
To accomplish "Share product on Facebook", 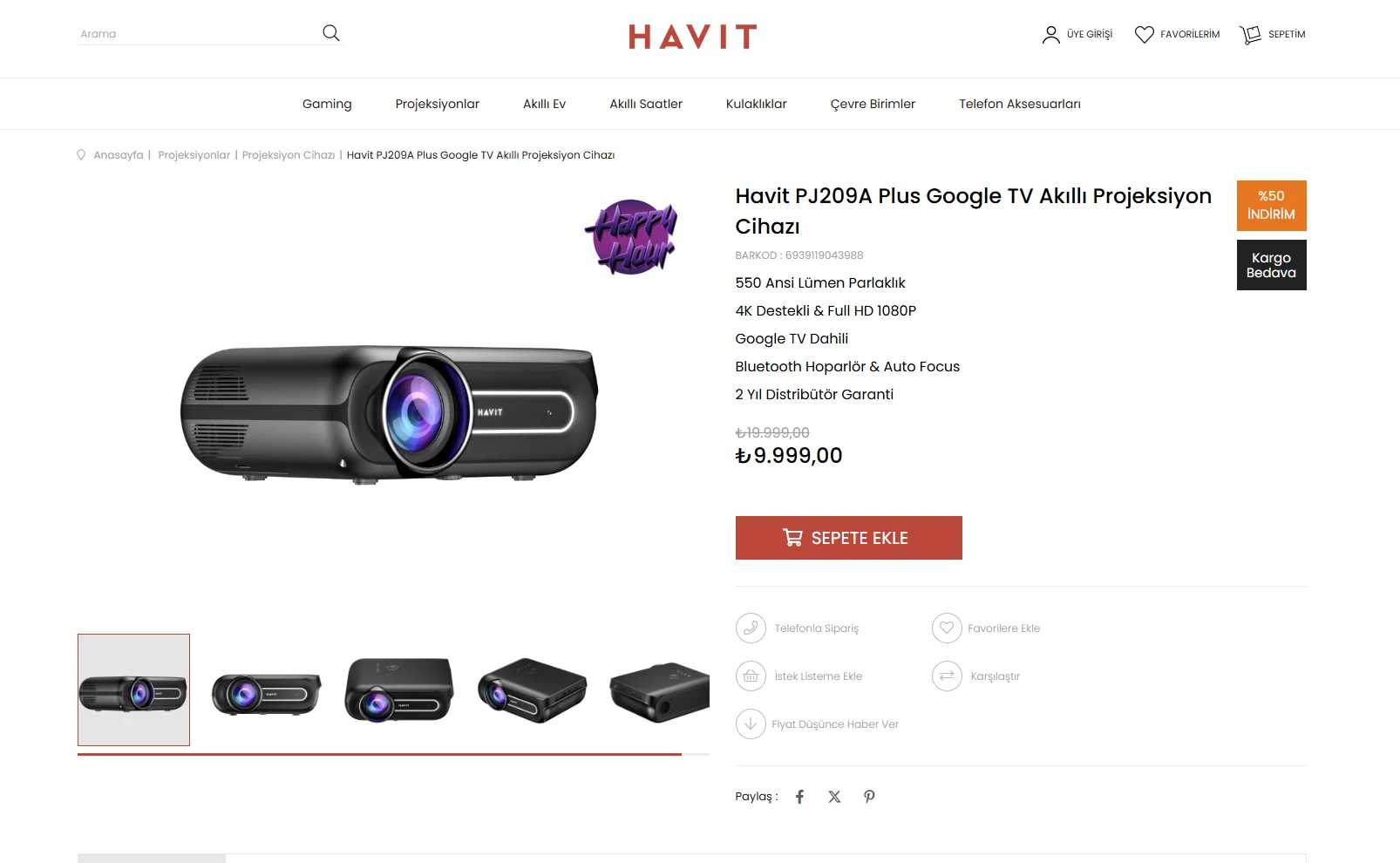I will coord(799,797).
